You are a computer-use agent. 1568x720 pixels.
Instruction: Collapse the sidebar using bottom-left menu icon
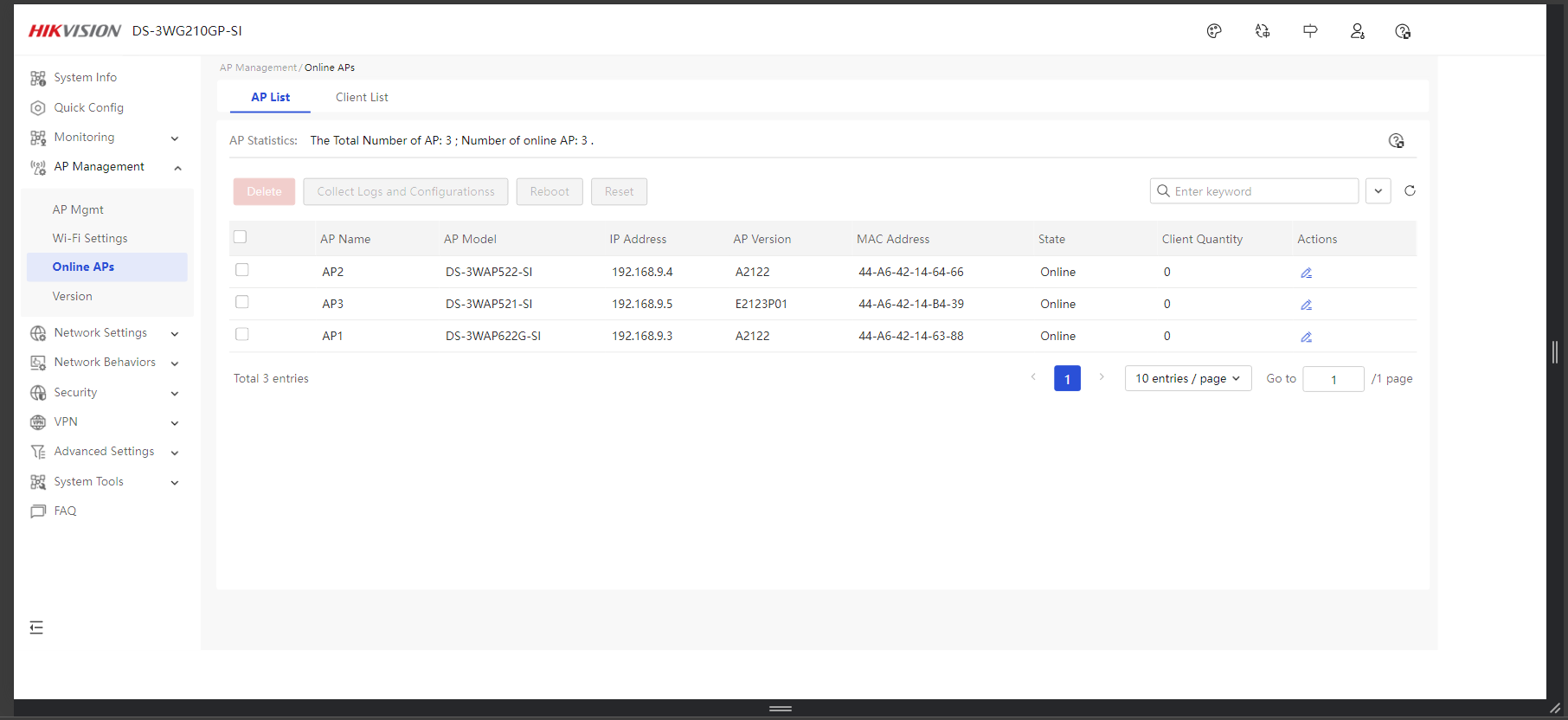[x=36, y=627]
